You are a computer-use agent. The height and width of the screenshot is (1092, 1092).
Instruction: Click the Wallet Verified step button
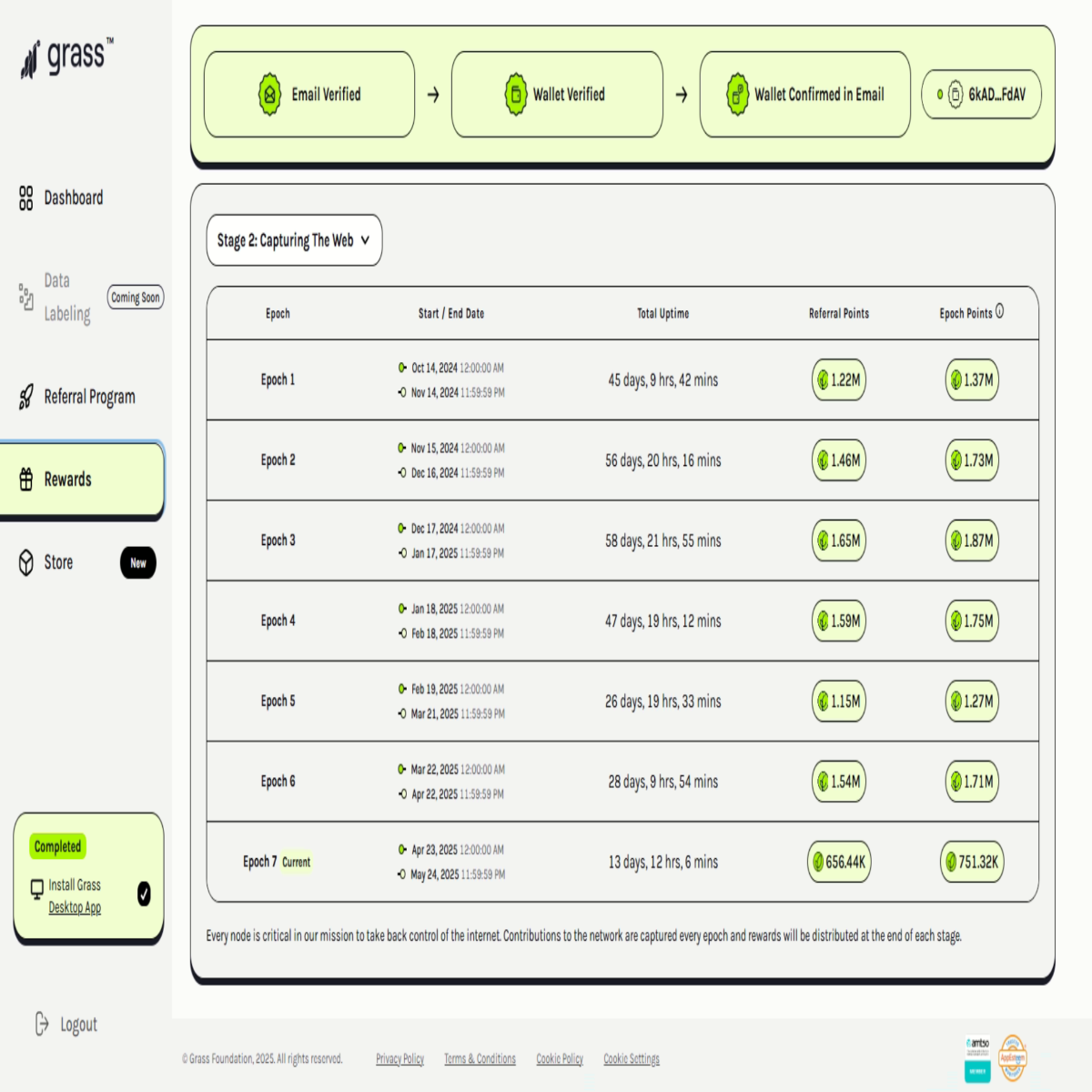pos(557,95)
